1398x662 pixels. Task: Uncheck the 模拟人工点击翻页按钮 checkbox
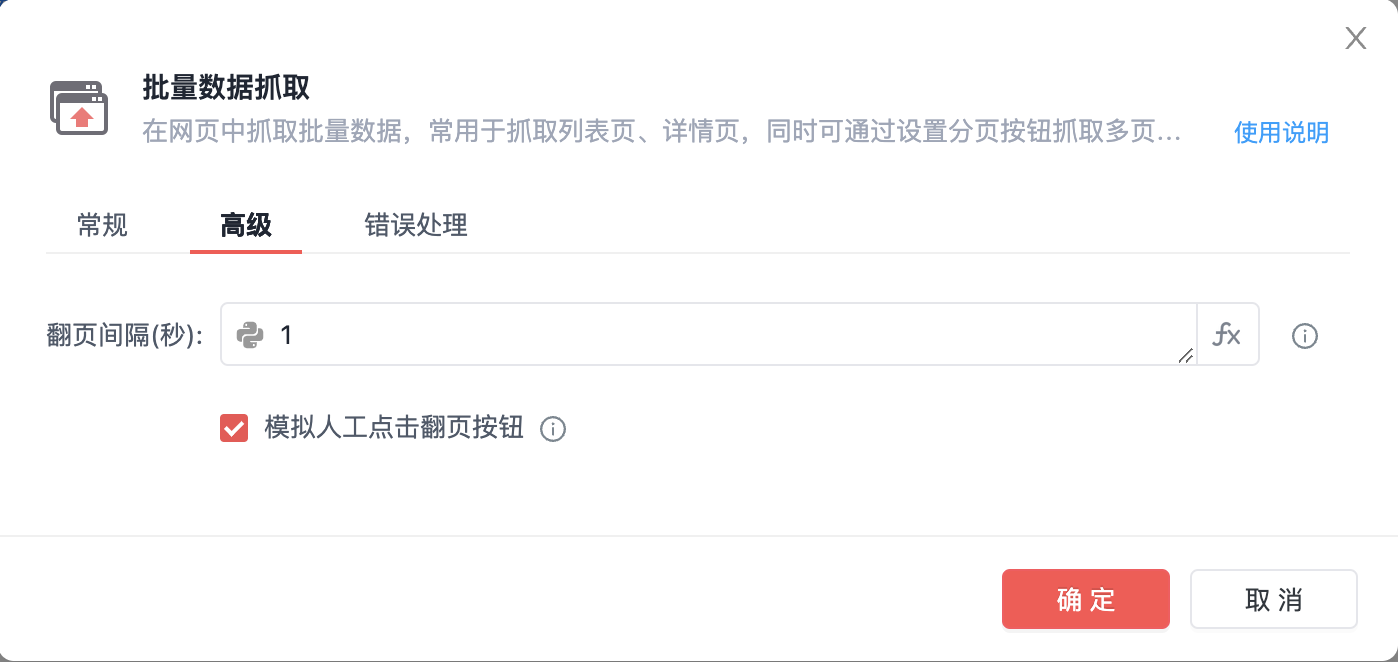coord(234,429)
